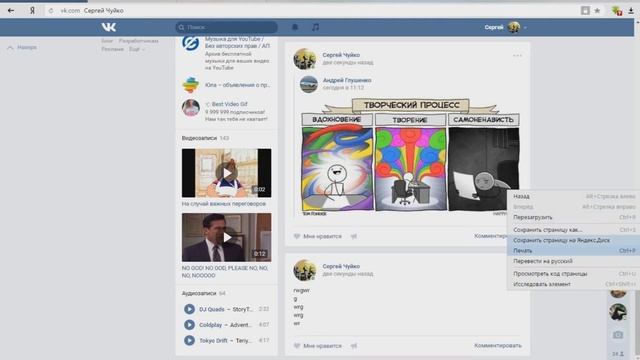Open Андрей Глушенко avatar in repost
This screenshot has height=360, width=640.
click(309, 84)
